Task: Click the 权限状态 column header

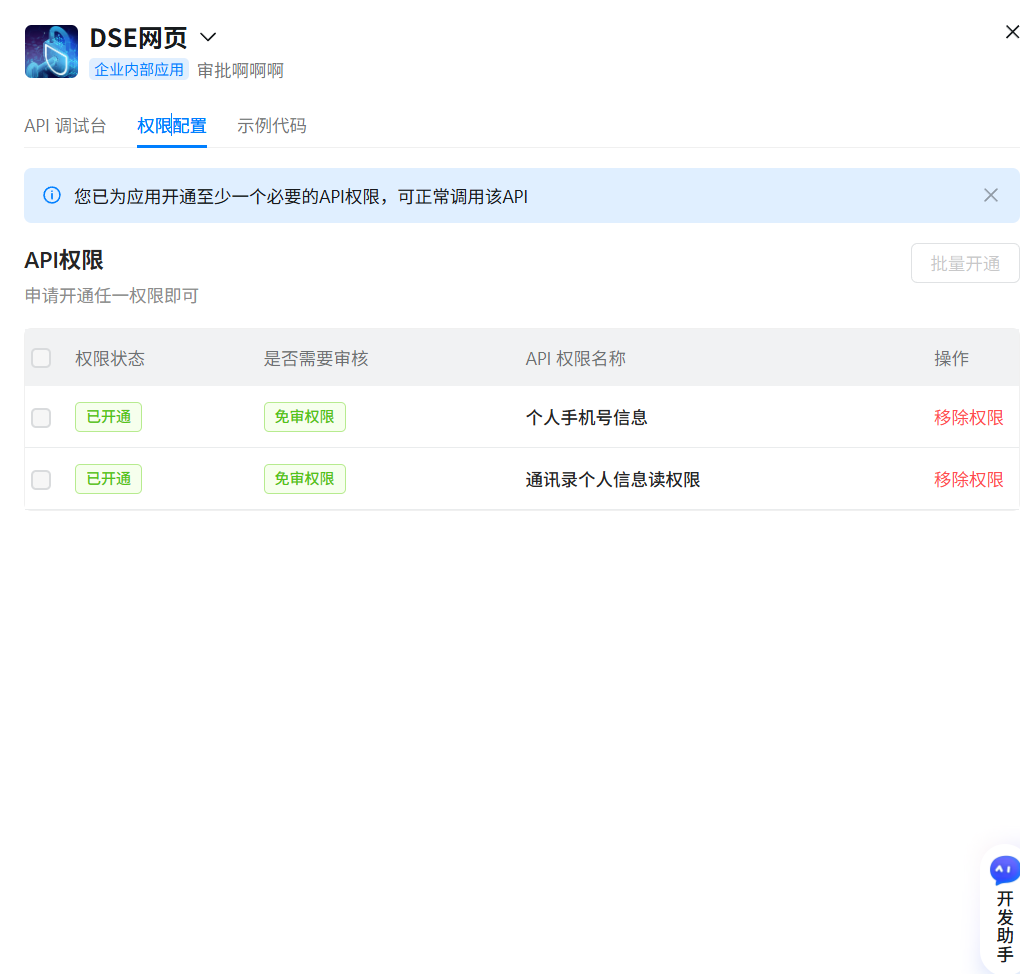Action: 110,358
